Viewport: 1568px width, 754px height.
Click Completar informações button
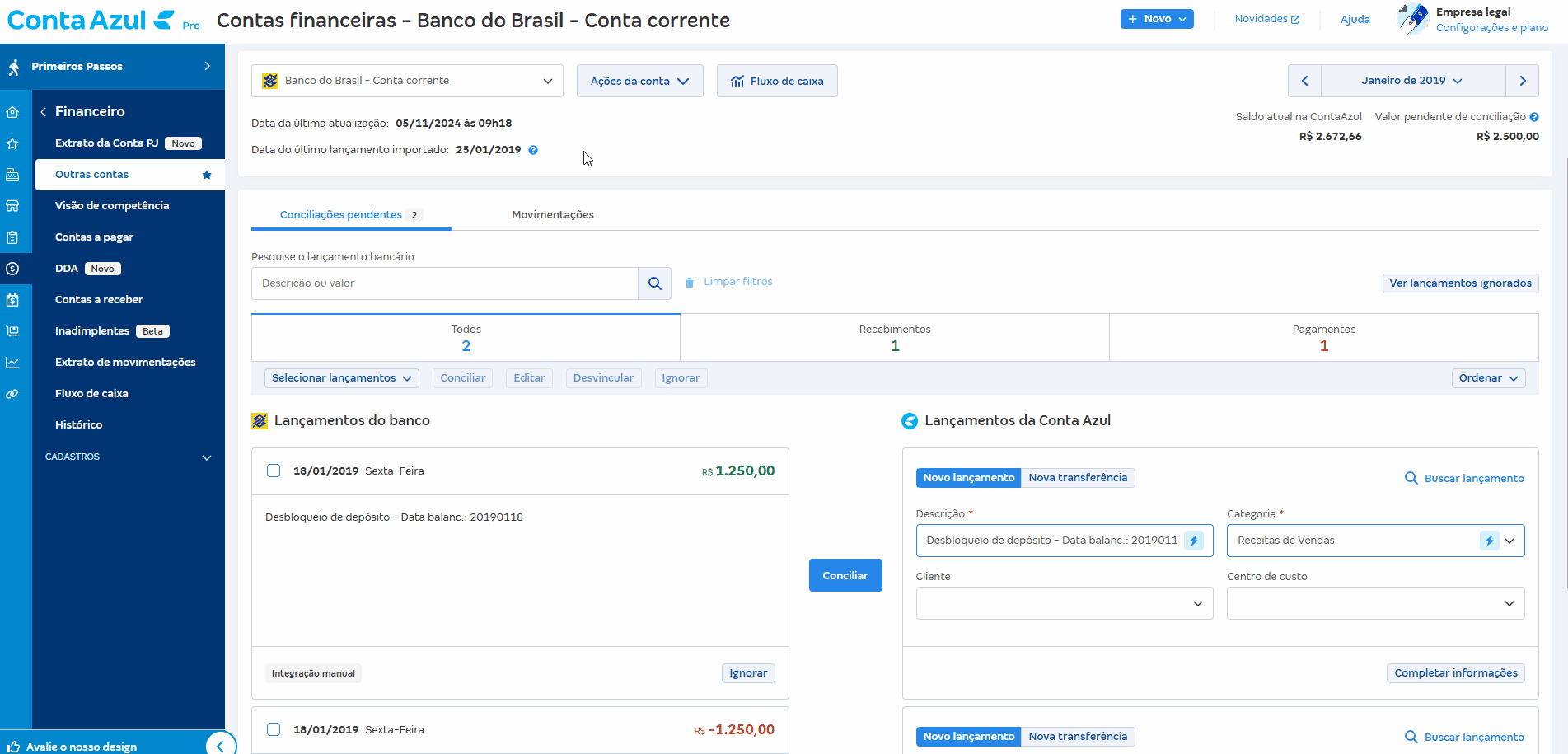(1456, 673)
